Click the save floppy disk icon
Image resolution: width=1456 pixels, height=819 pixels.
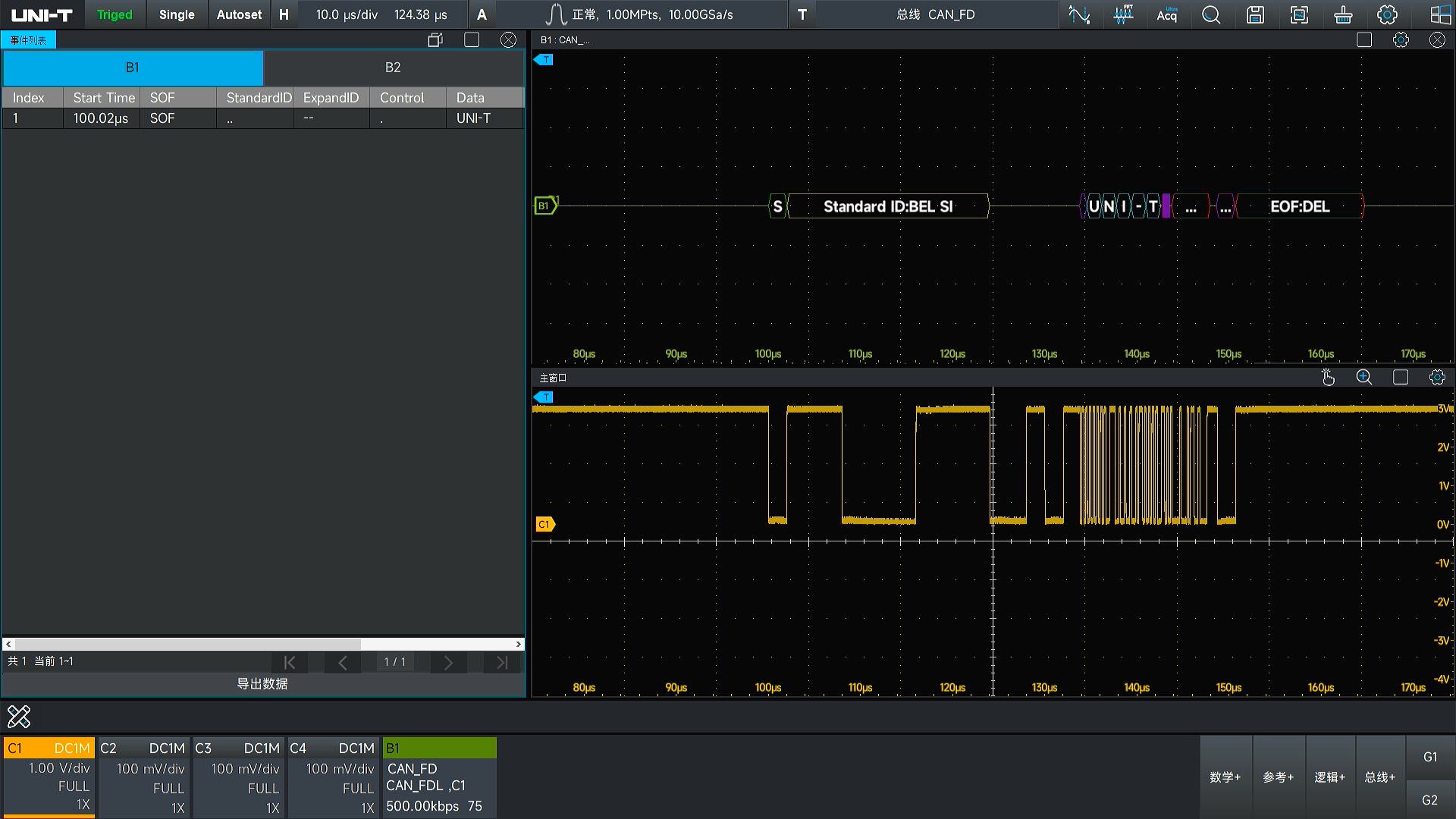pyautogui.click(x=1255, y=14)
